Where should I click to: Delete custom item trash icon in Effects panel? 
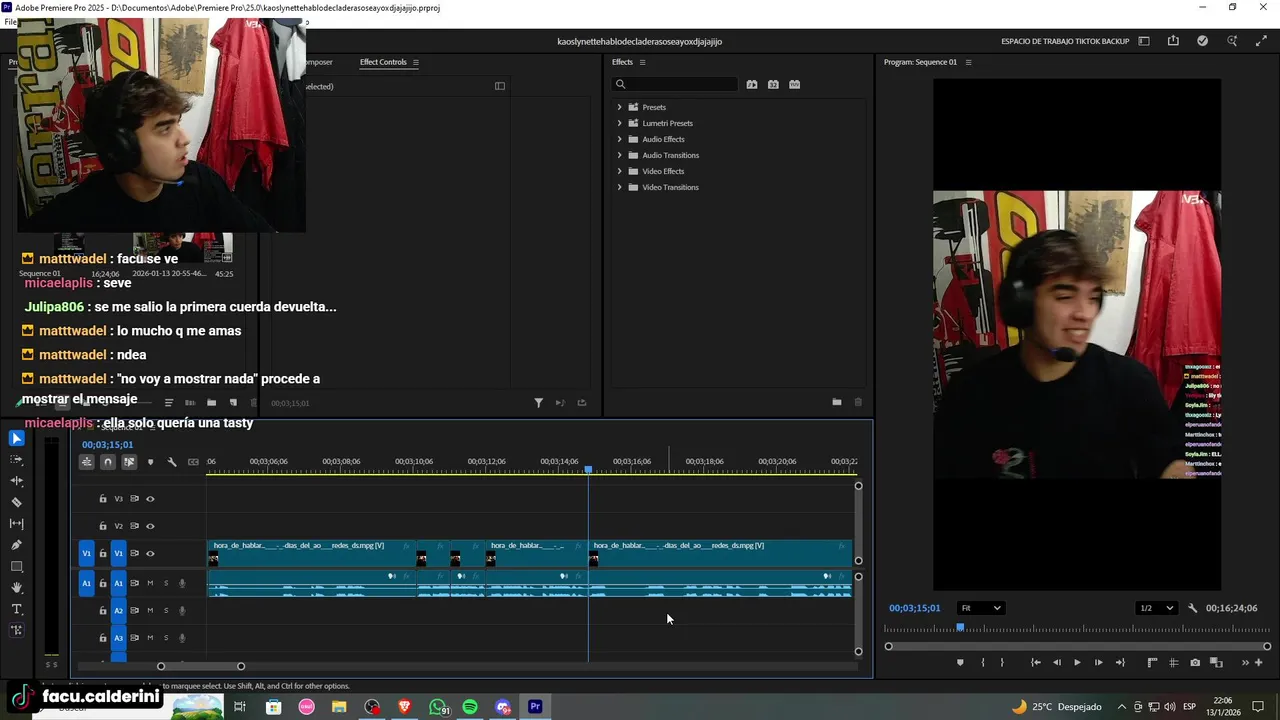858,402
